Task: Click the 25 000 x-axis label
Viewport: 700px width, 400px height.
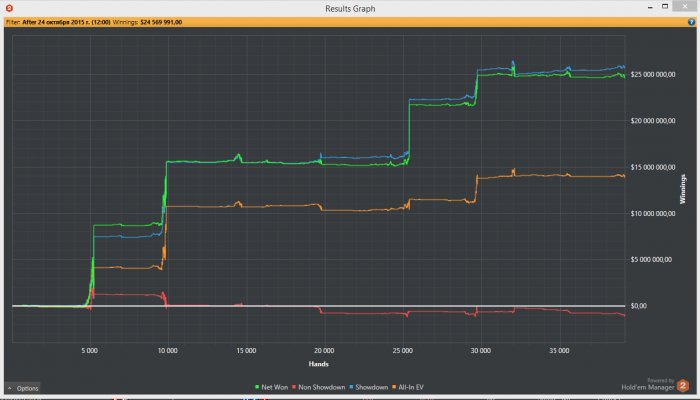Action: click(403, 351)
